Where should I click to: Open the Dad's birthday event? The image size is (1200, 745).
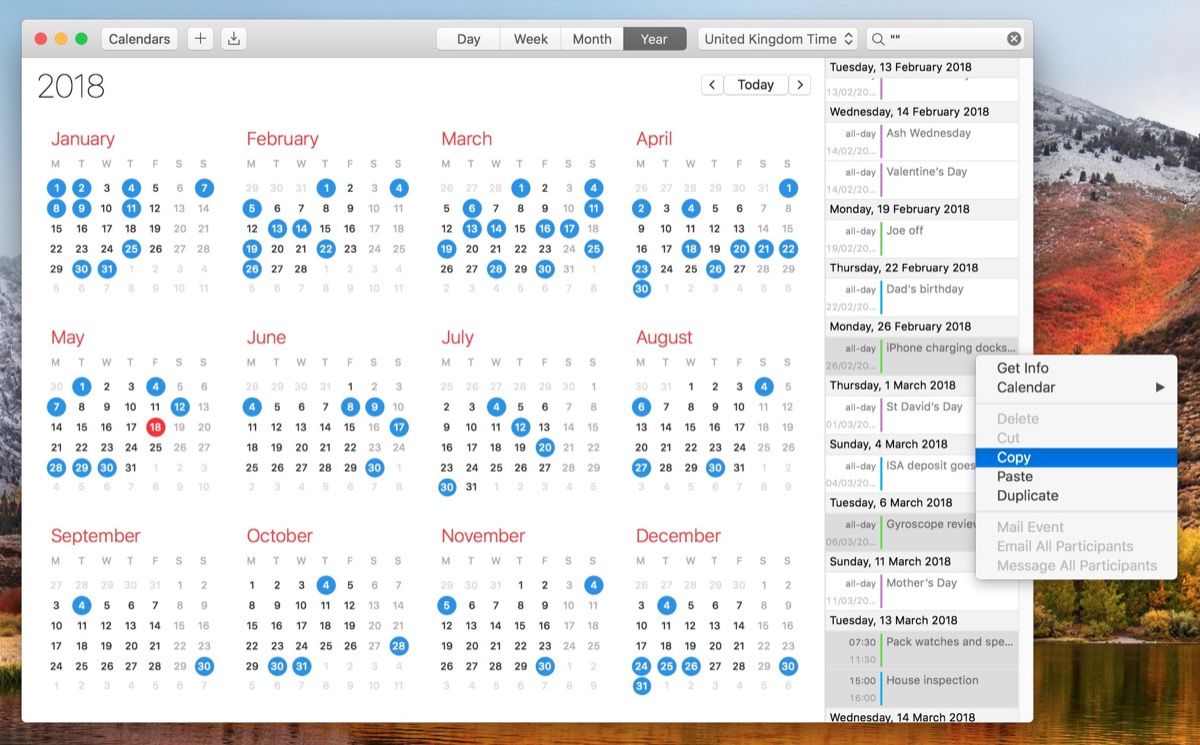[925, 289]
